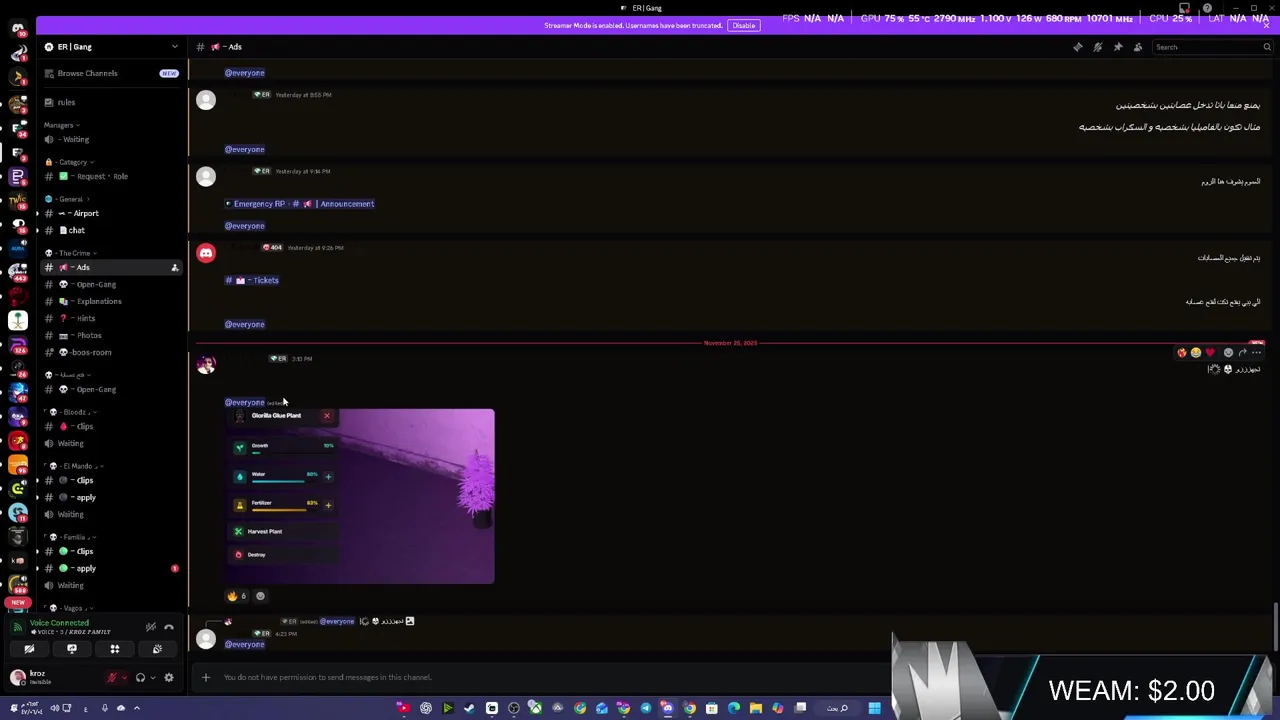This screenshot has height=720, width=1280.
Task: Open the Gorilla Glue Plant image attachment
Action: pyautogui.click(x=359, y=496)
